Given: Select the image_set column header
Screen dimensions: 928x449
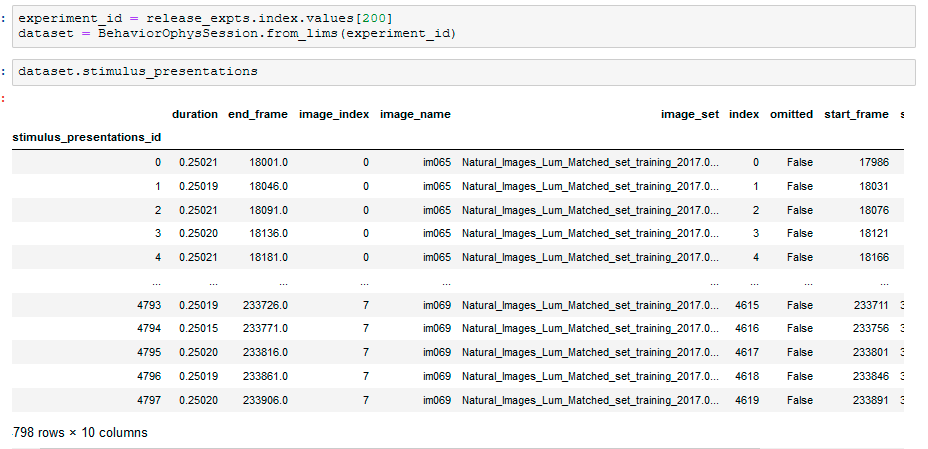Looking at the screenshot, I should click(690, 114).
